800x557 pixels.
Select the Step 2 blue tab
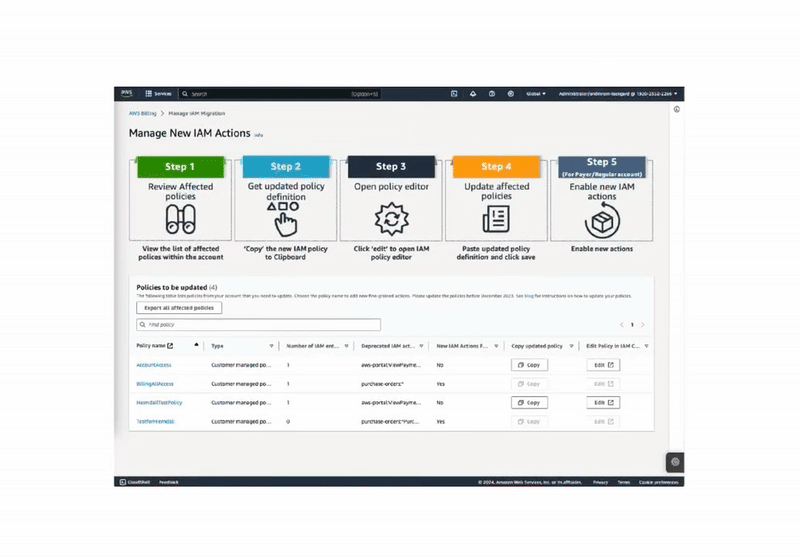pyautogui.click(x=286, y=166)
